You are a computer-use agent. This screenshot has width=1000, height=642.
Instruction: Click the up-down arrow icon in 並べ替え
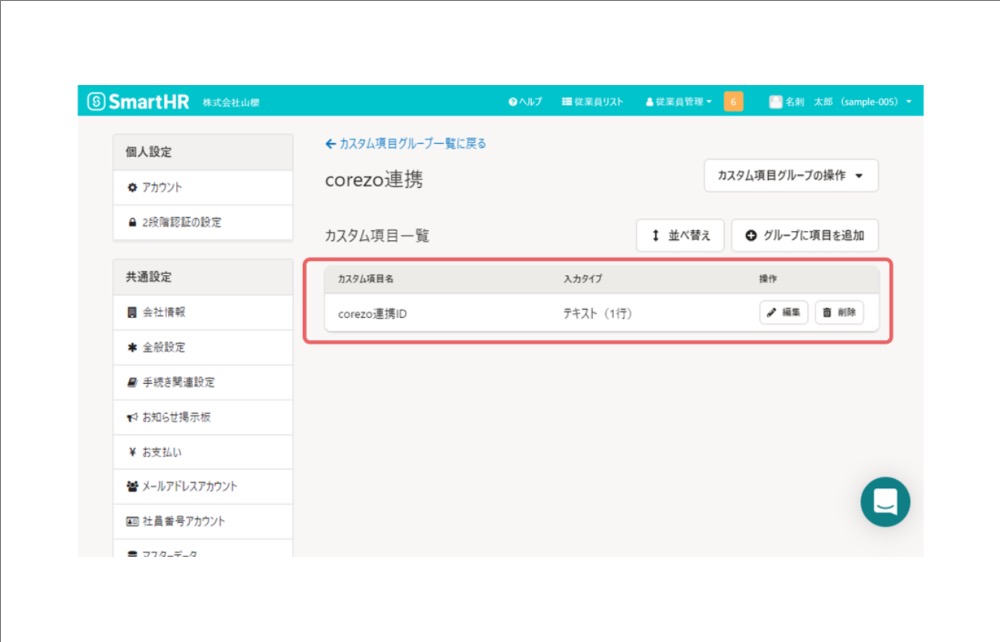656,236
